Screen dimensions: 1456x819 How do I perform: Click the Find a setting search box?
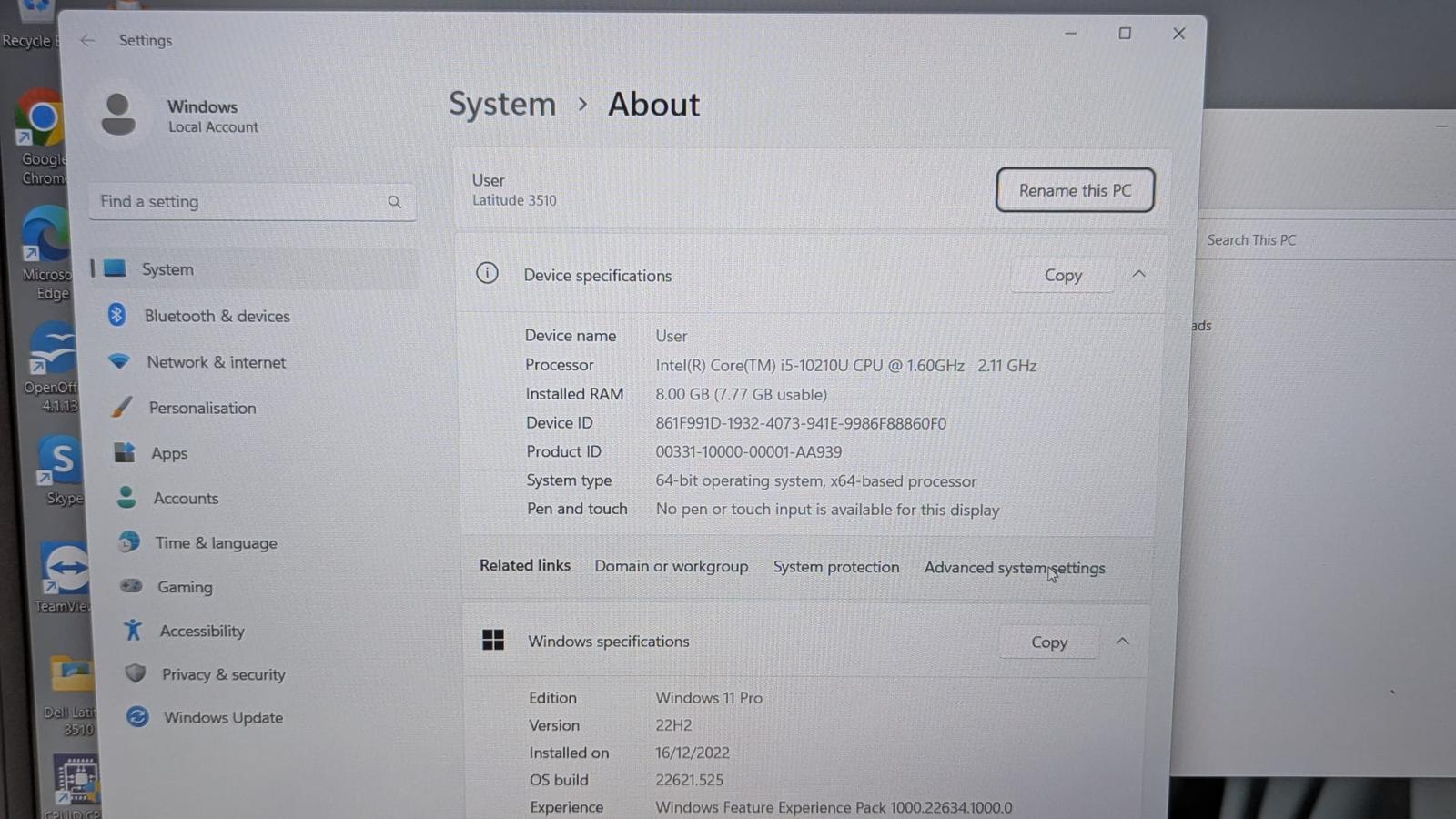tap(241, 202)
